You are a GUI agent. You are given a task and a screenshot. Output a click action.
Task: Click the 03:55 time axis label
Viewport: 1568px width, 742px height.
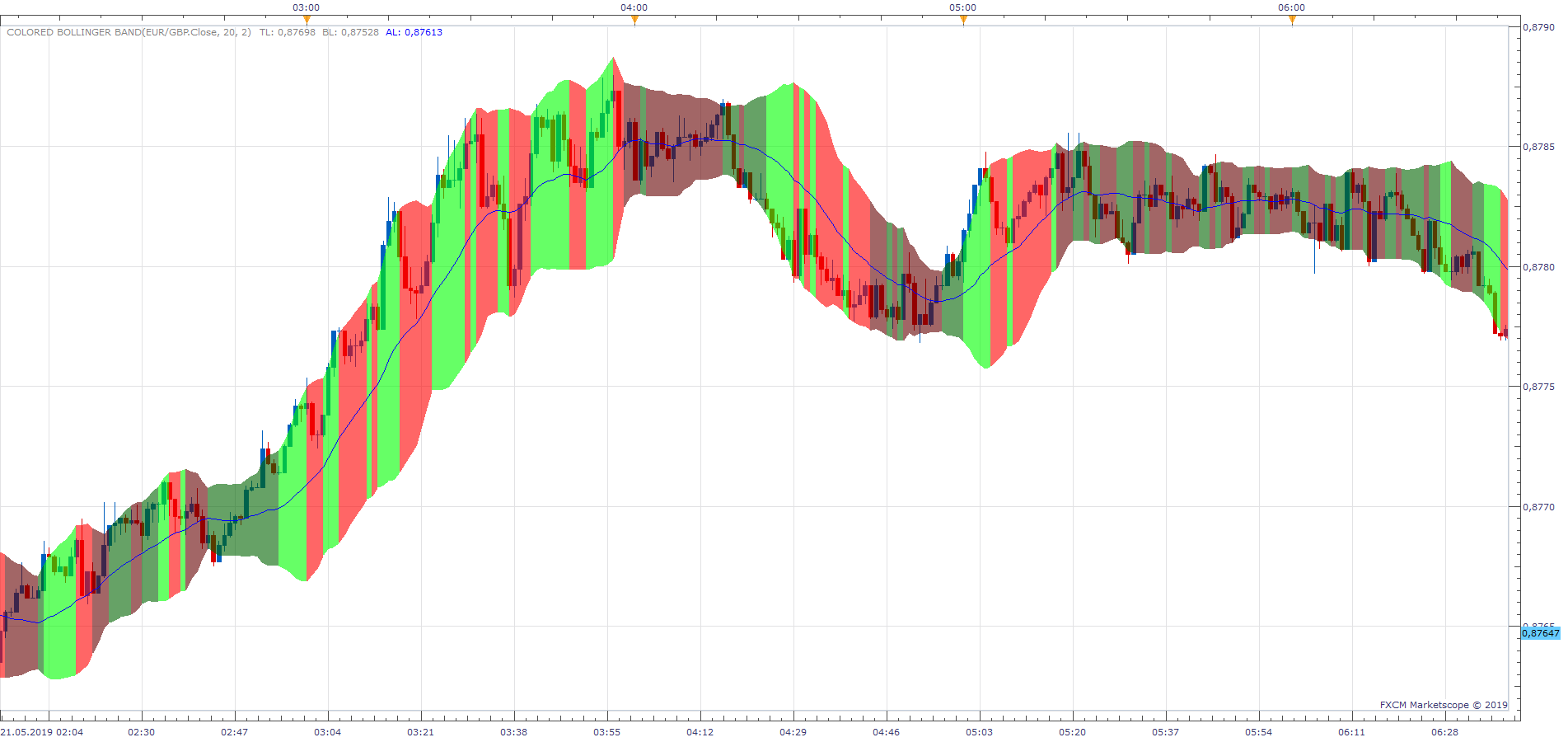[607, 732]
